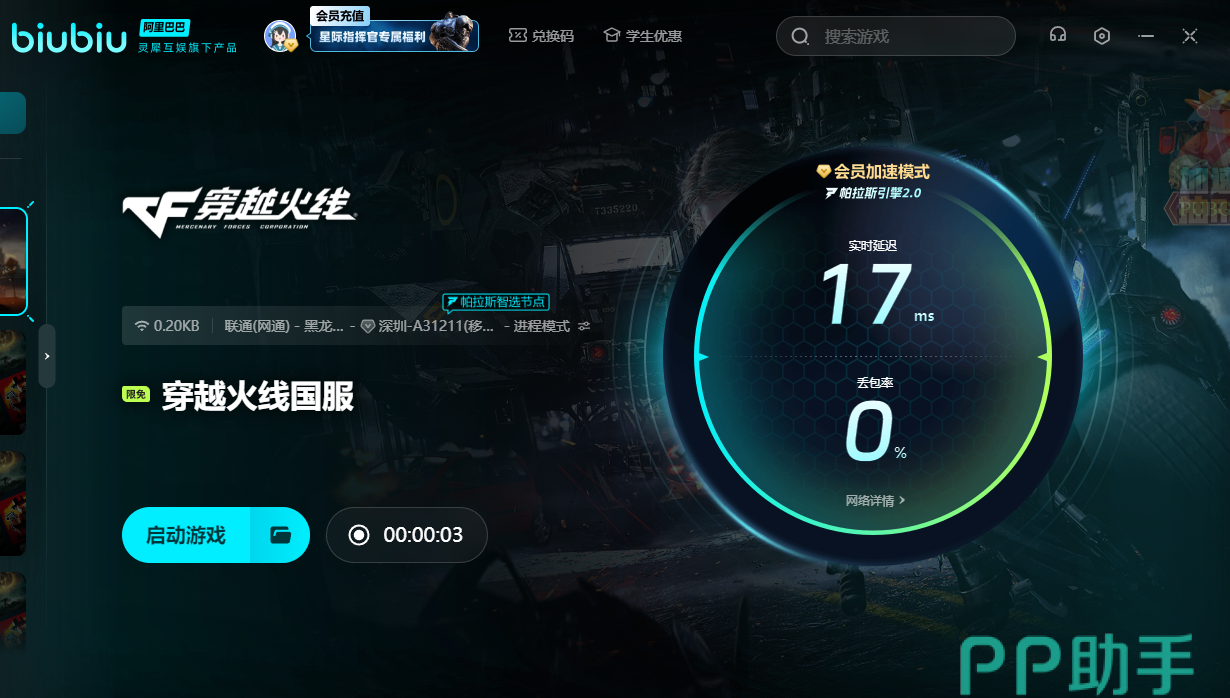Select the highlighted first game thumbnail

(12, 262)
